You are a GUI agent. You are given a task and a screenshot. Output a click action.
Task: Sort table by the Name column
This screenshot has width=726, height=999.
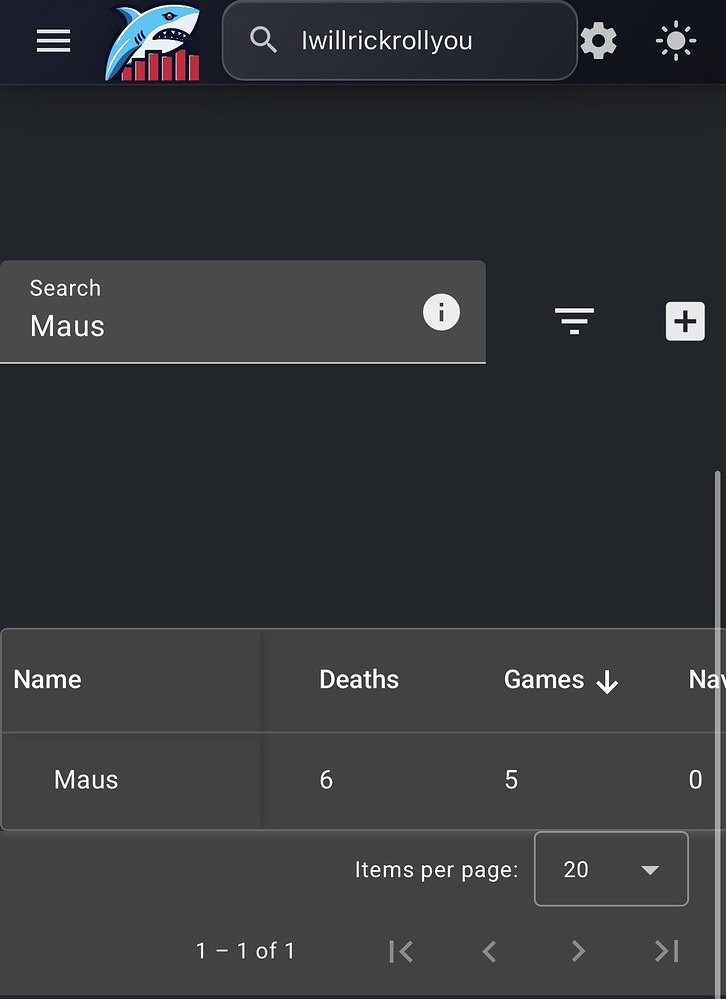[x=48, y=680]
